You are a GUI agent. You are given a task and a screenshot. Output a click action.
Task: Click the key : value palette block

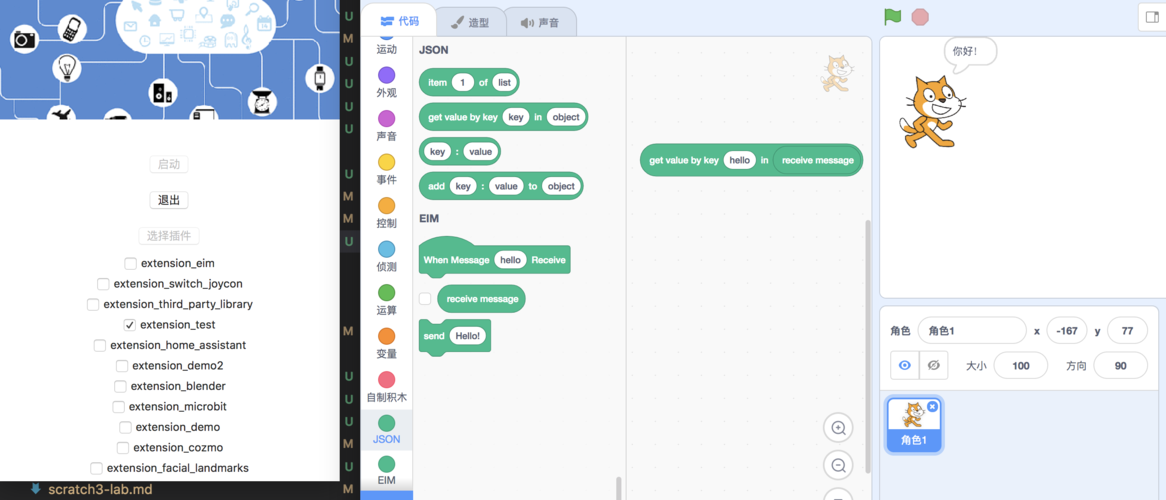coord(460,152)
